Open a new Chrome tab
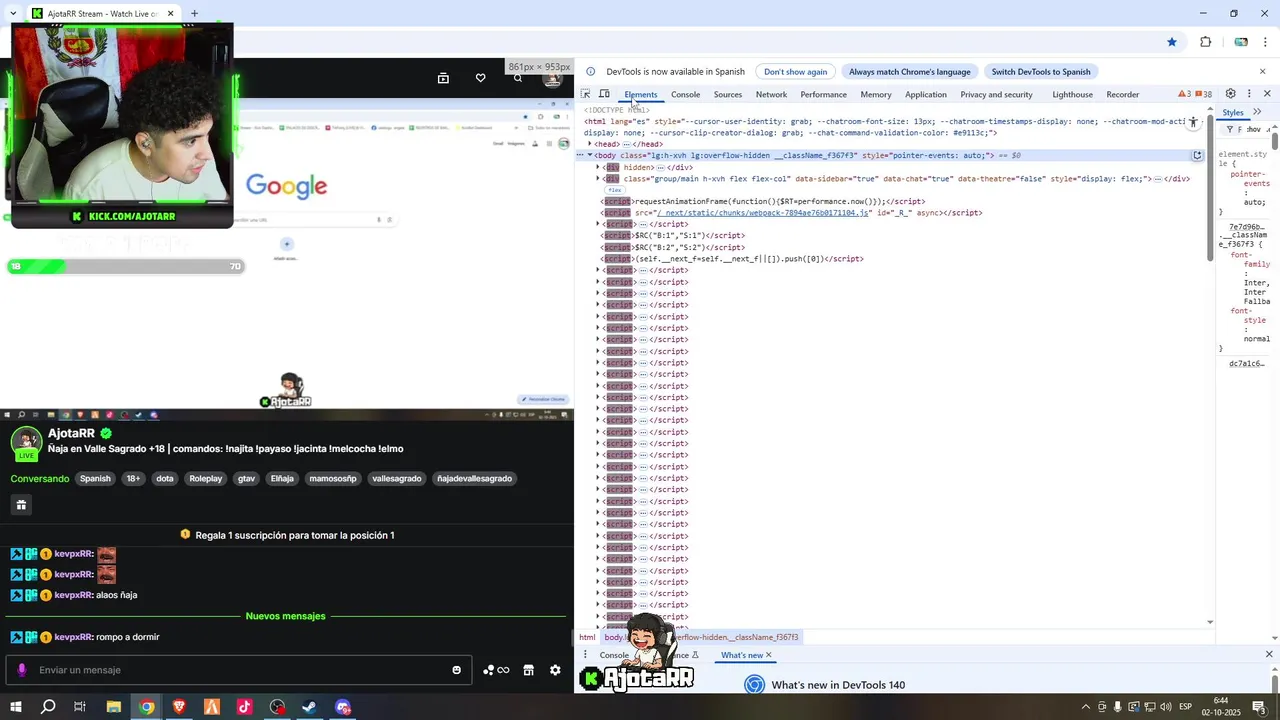 click(x=194, y=14)
